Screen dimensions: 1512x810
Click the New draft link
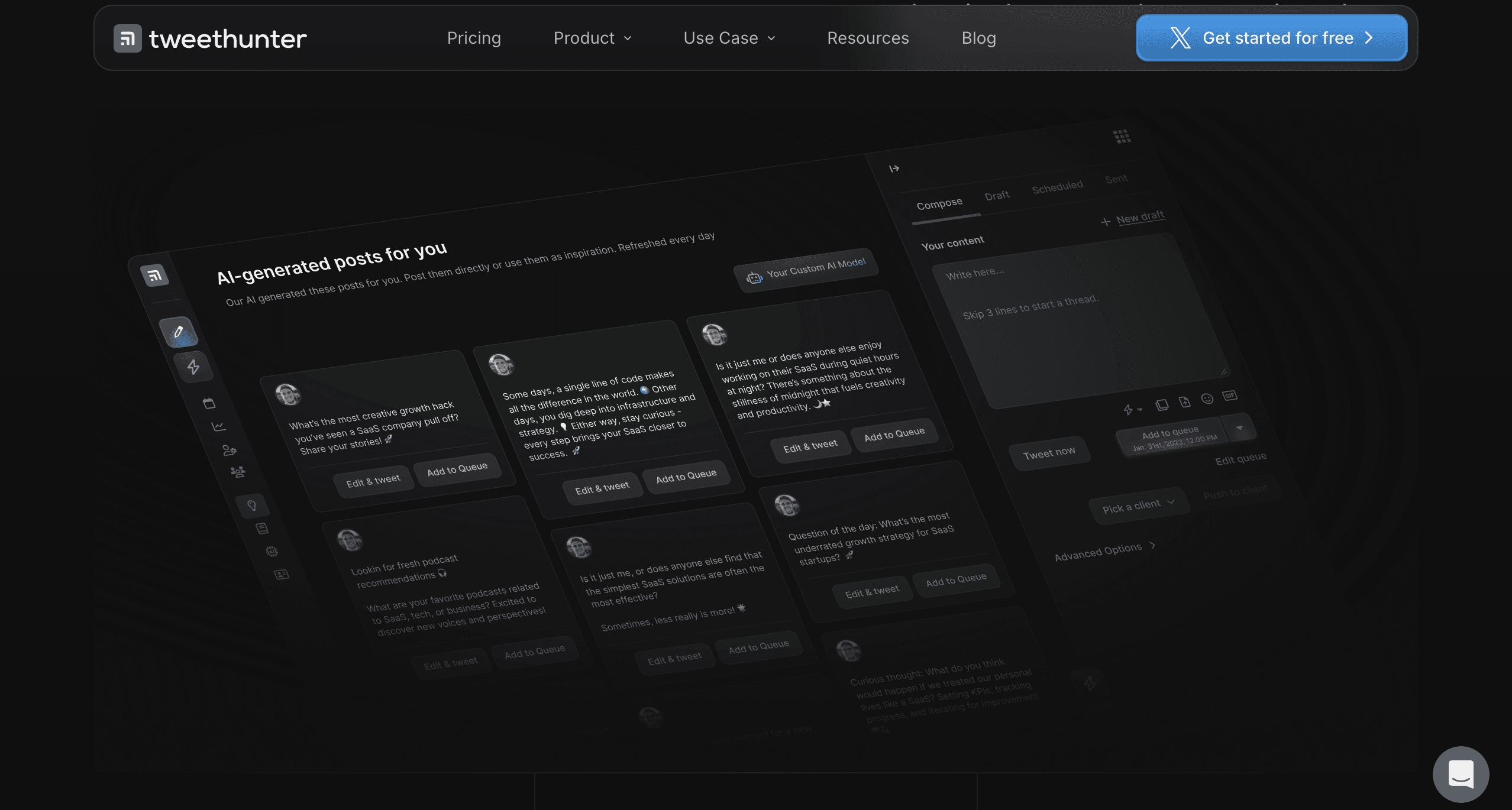coord(1133,218)
